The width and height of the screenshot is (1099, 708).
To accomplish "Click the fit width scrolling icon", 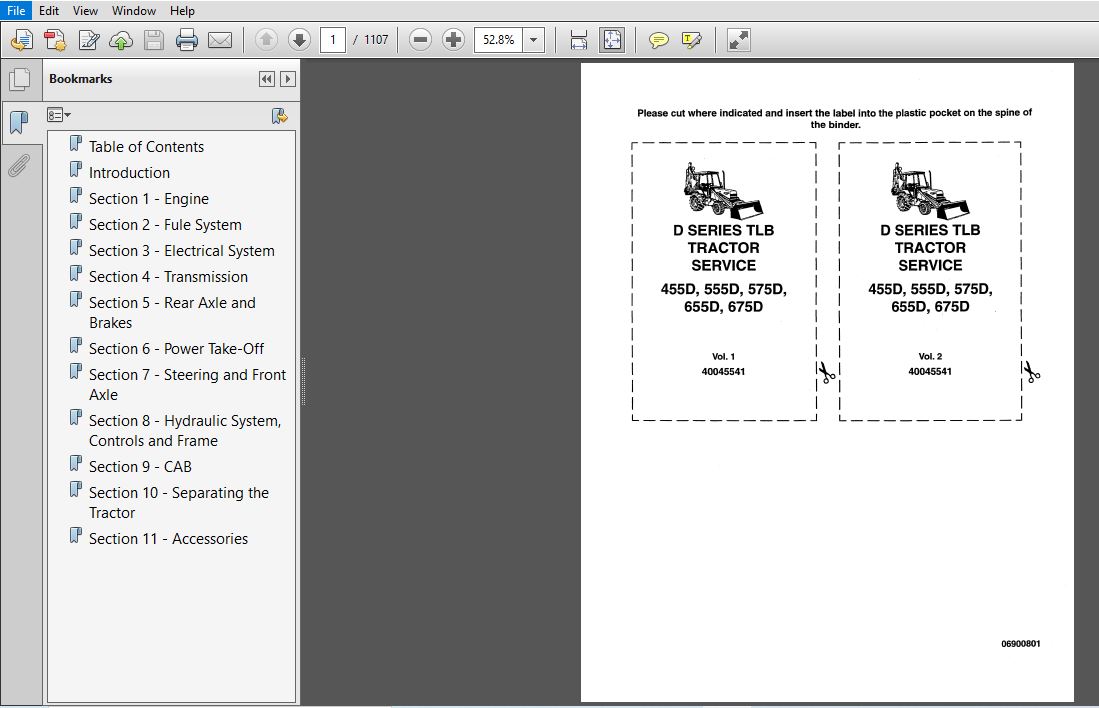I will pos(578,40).
